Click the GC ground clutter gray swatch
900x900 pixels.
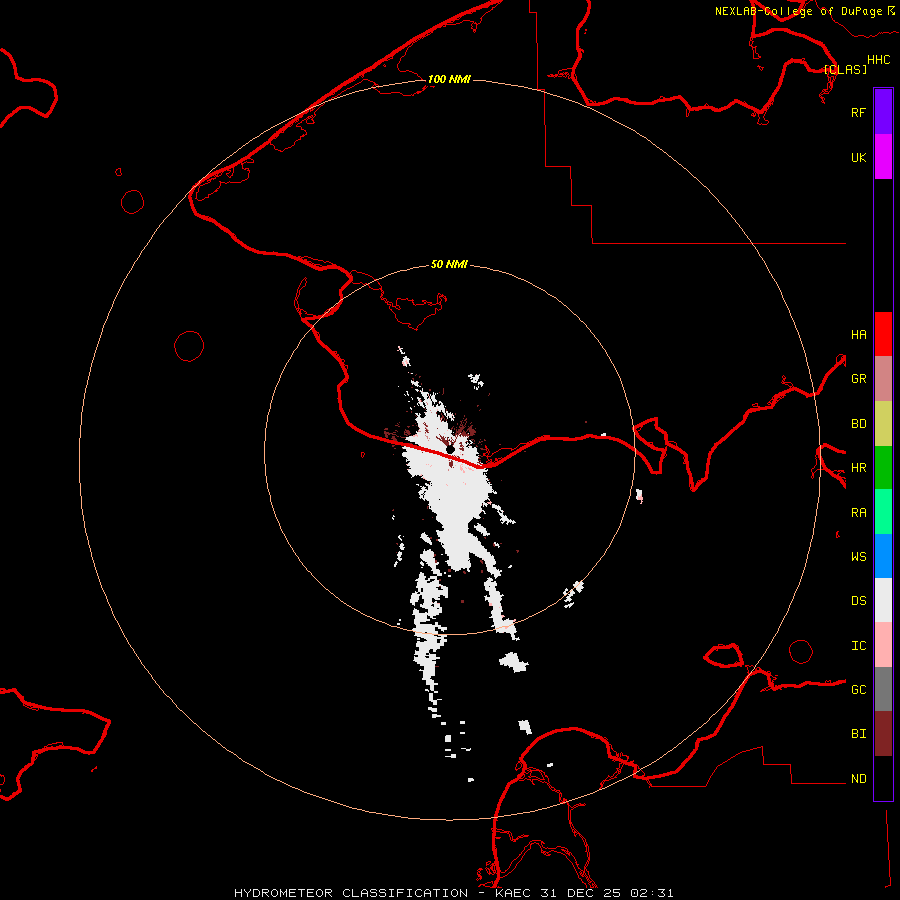pyautogui.click(x=883, y=689)
